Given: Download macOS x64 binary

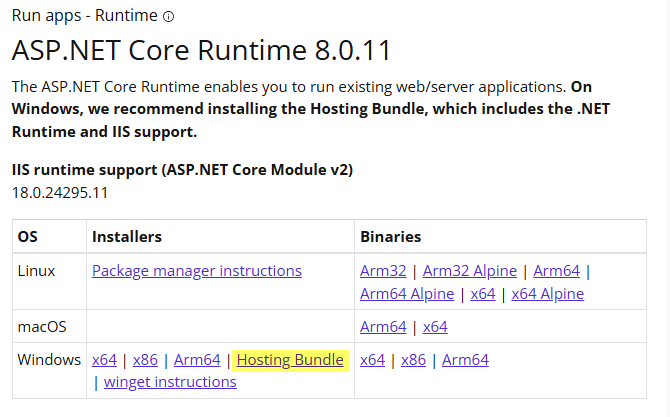Looking at the screenshot, I should (435, 327).
